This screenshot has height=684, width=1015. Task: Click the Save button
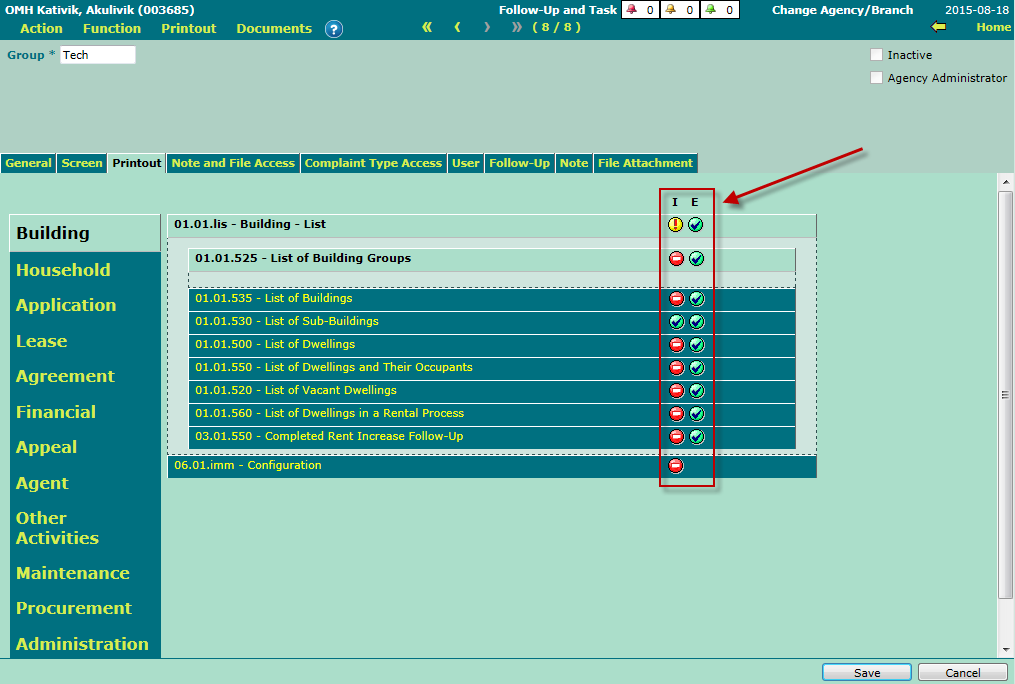point(867,673)
